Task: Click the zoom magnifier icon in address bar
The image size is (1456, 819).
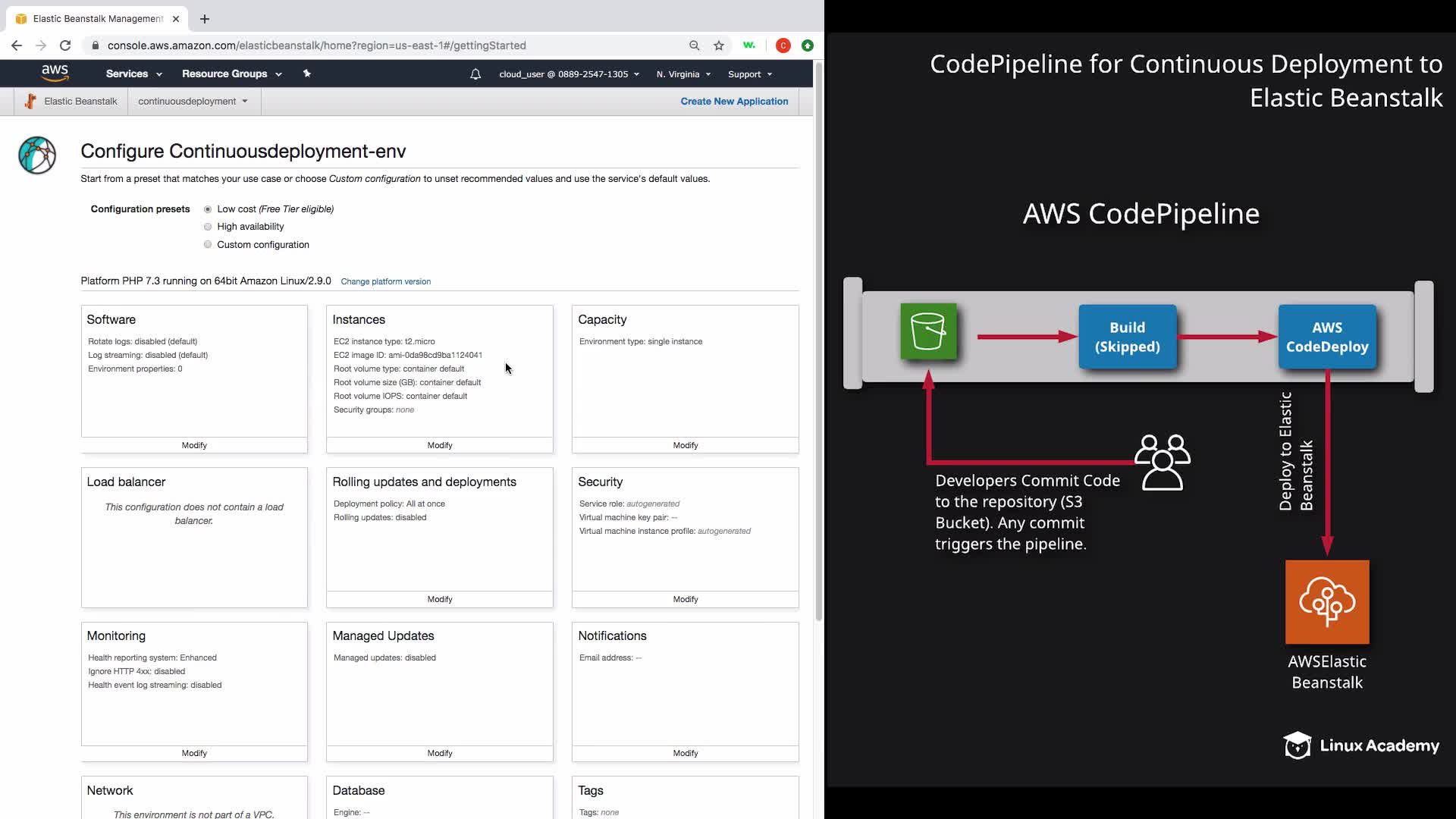Action: (x=694, y=45)
